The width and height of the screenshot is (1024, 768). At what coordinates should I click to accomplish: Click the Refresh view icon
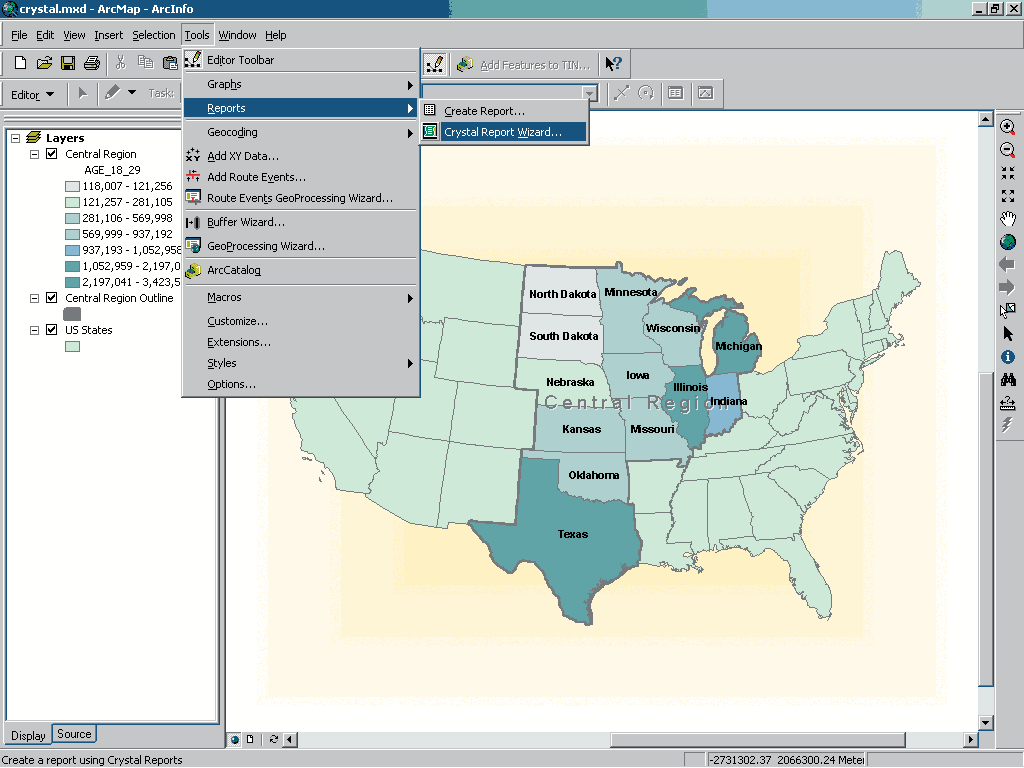click(x=274, y=739)
